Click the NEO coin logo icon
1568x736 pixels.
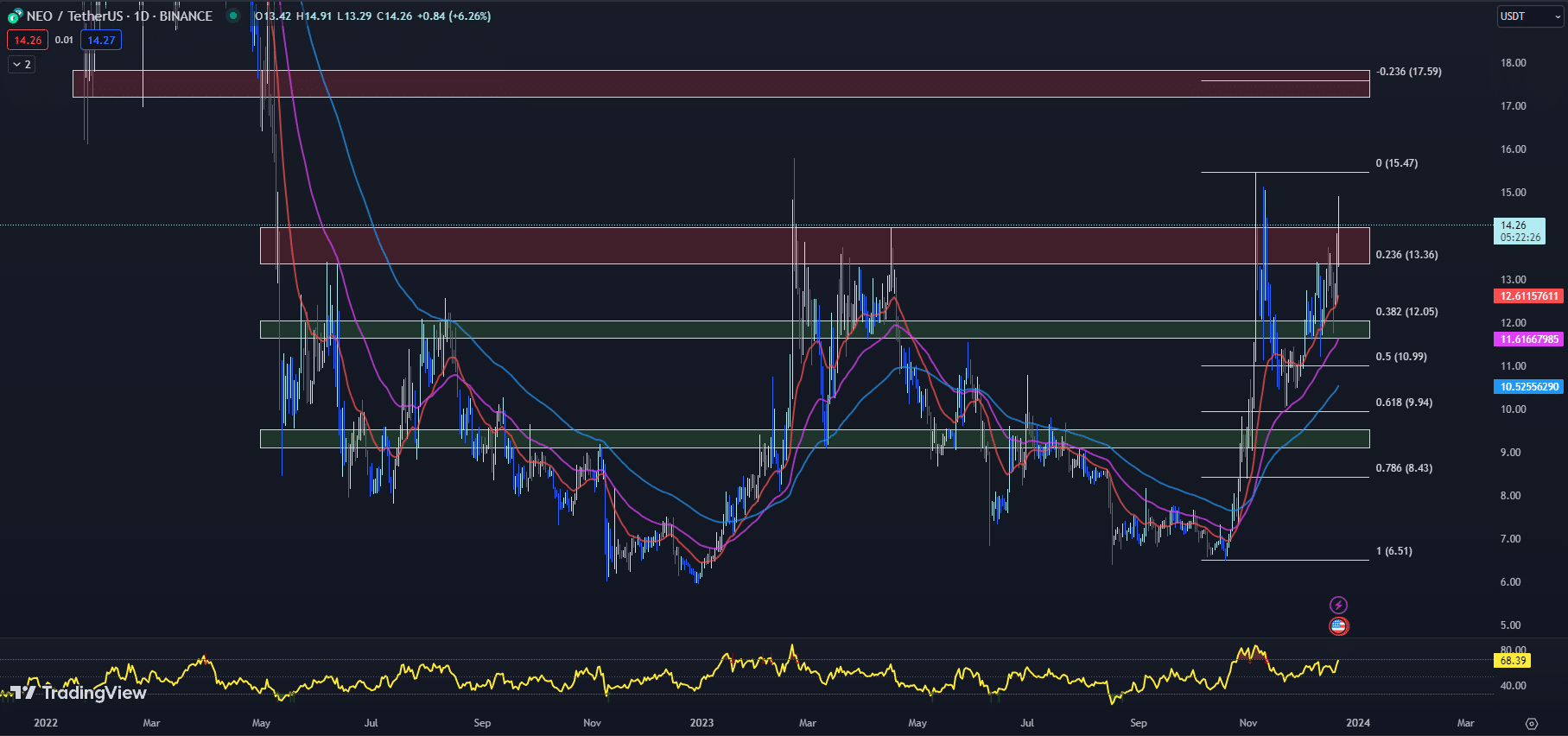[15, 16]
